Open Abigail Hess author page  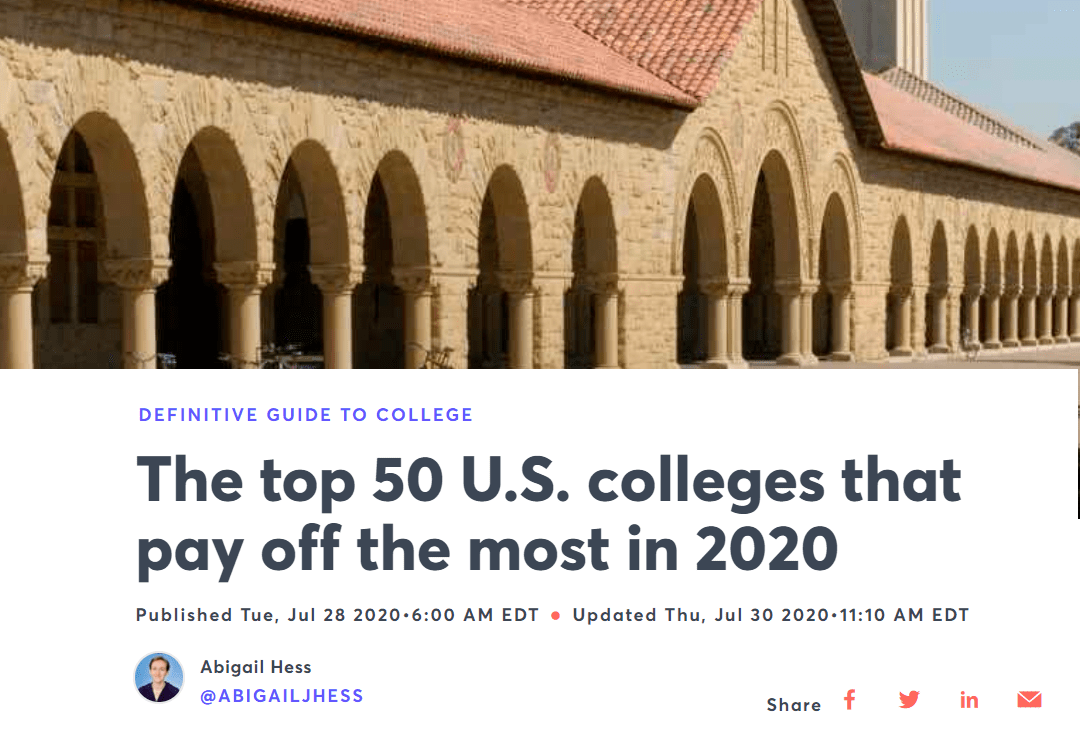click(x=256, y=667)
